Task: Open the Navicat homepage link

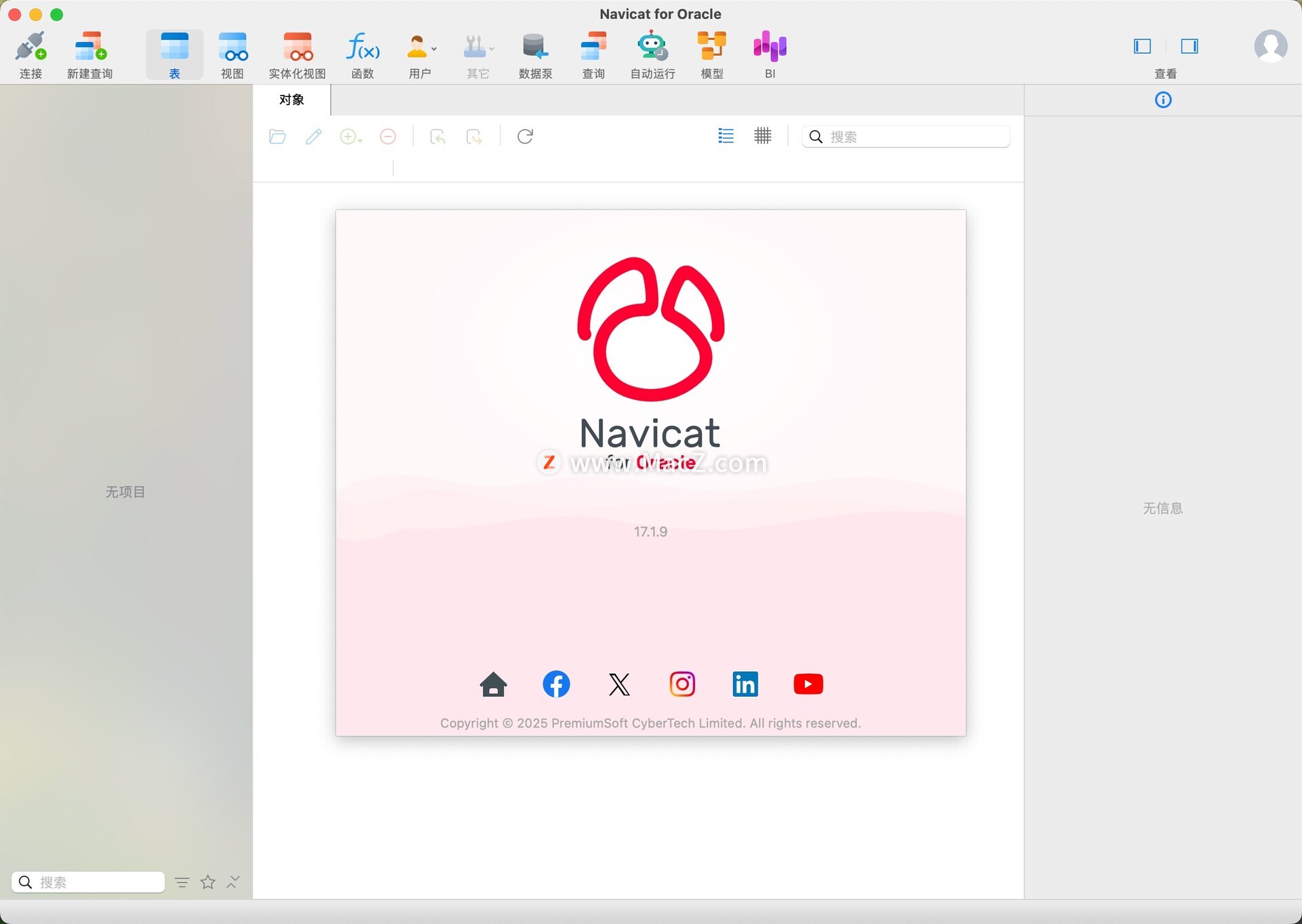Action: point(494,684)
